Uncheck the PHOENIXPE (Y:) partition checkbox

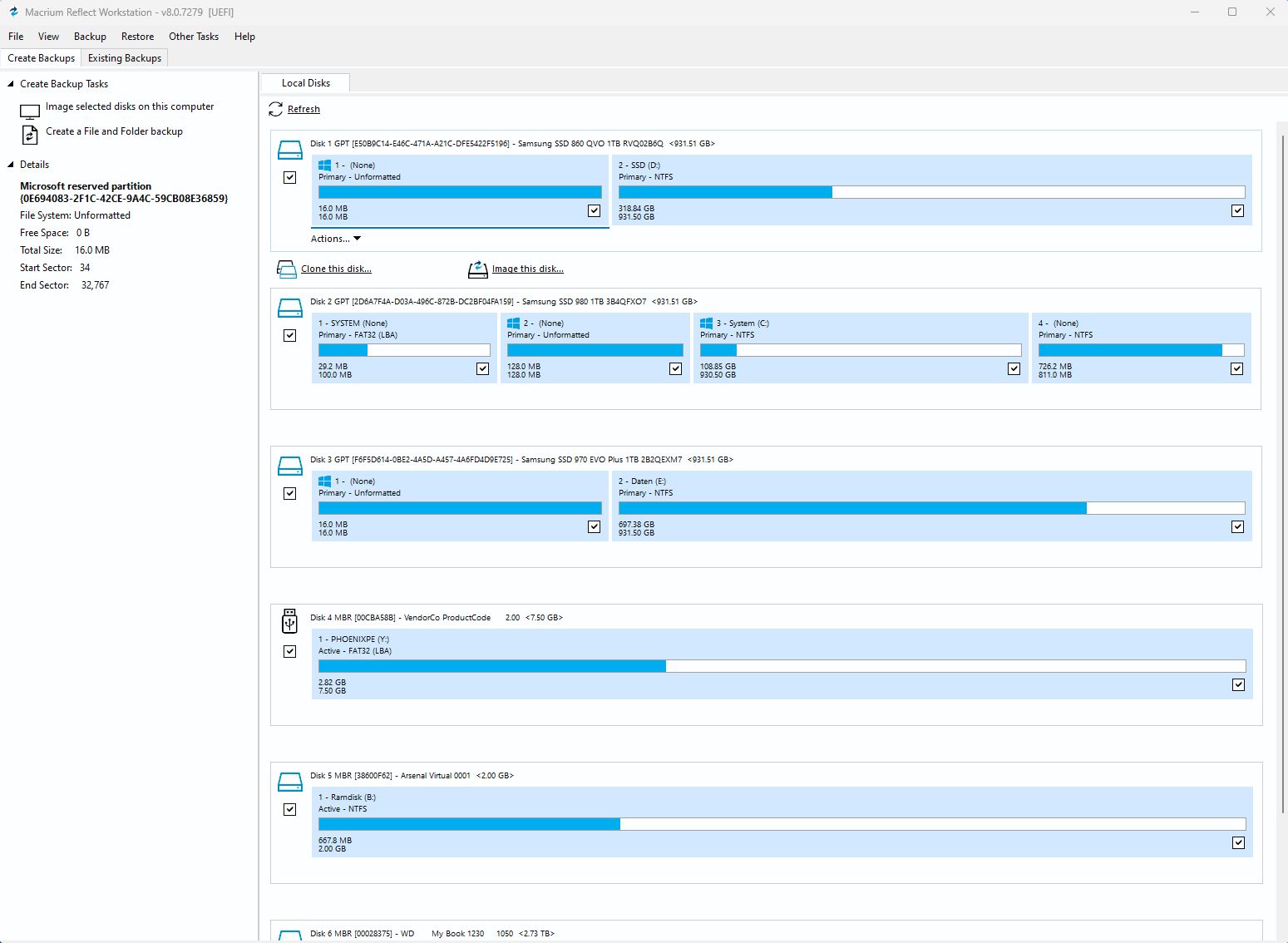click(1238, 684)
